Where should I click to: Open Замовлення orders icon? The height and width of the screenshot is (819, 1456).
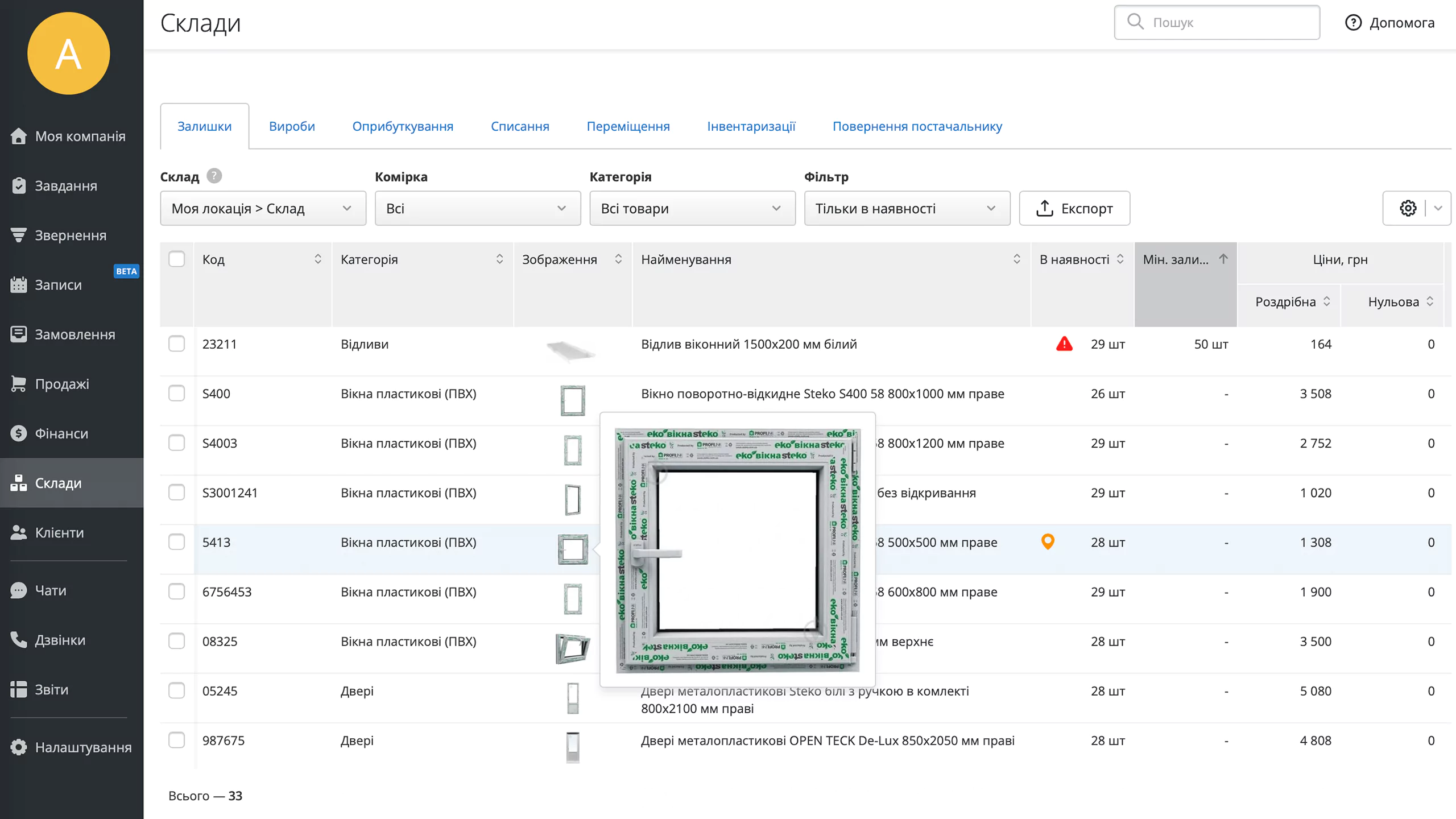click(19, 334)
